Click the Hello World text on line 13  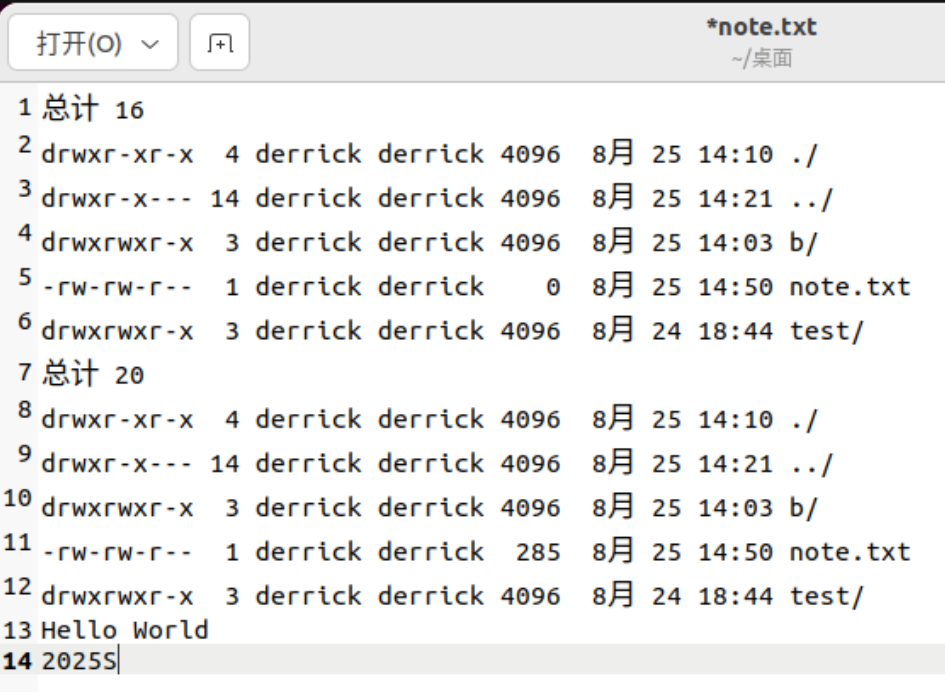pos(125,630)
